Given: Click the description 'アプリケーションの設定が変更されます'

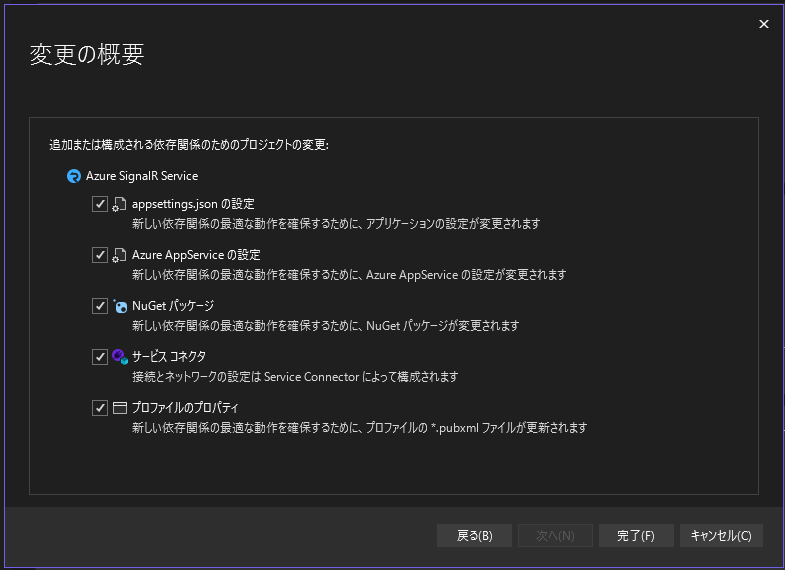Looking at the screenshot, I should click(336, 224).
